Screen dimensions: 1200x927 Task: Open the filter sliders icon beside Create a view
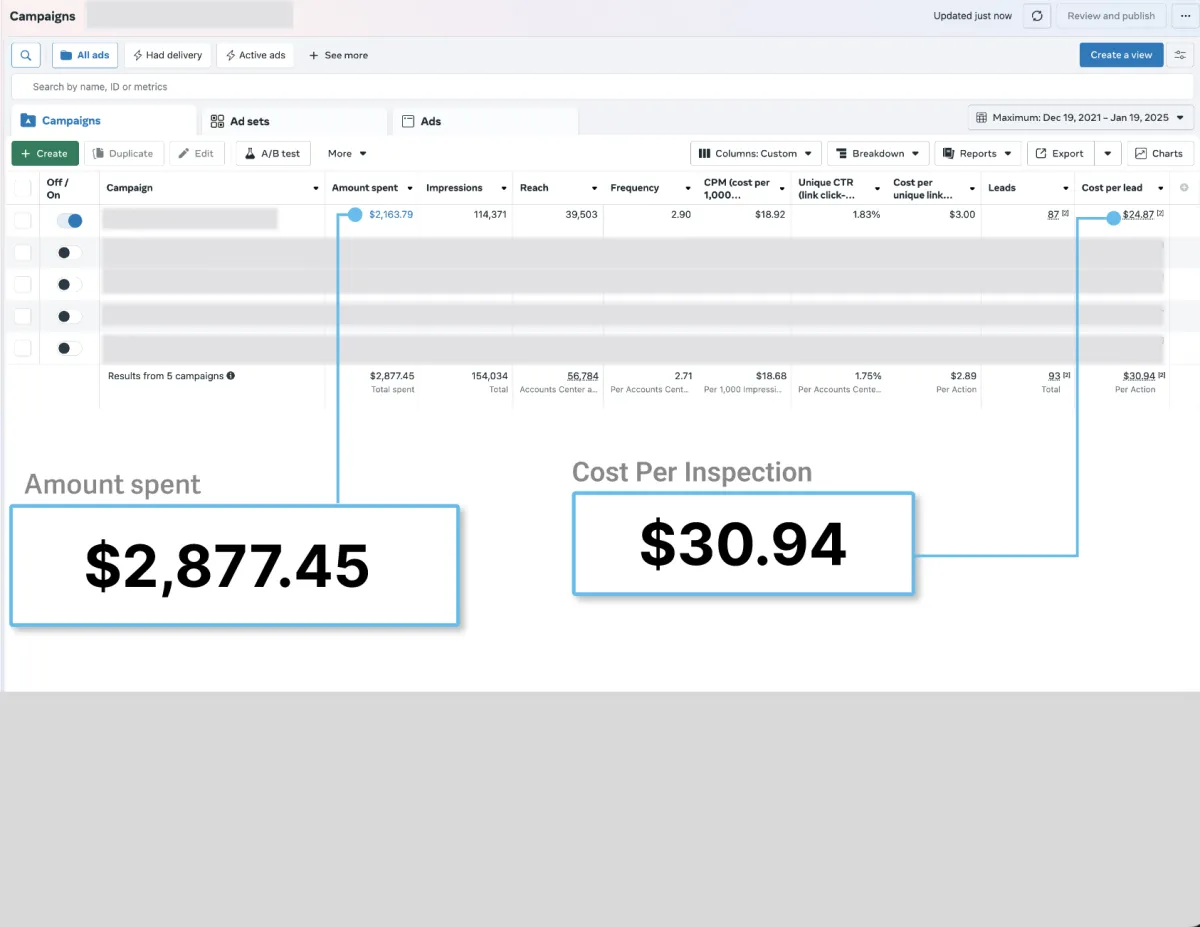pos(1180,55)
